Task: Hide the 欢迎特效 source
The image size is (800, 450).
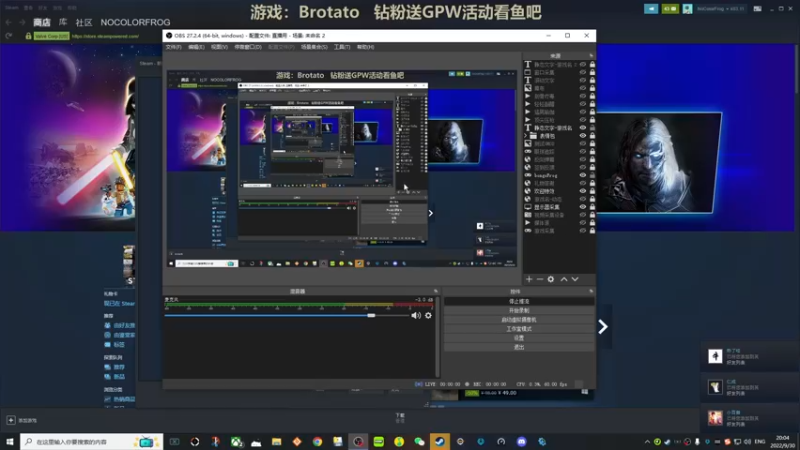Action: pyautogui.click(x=583, y=191)
